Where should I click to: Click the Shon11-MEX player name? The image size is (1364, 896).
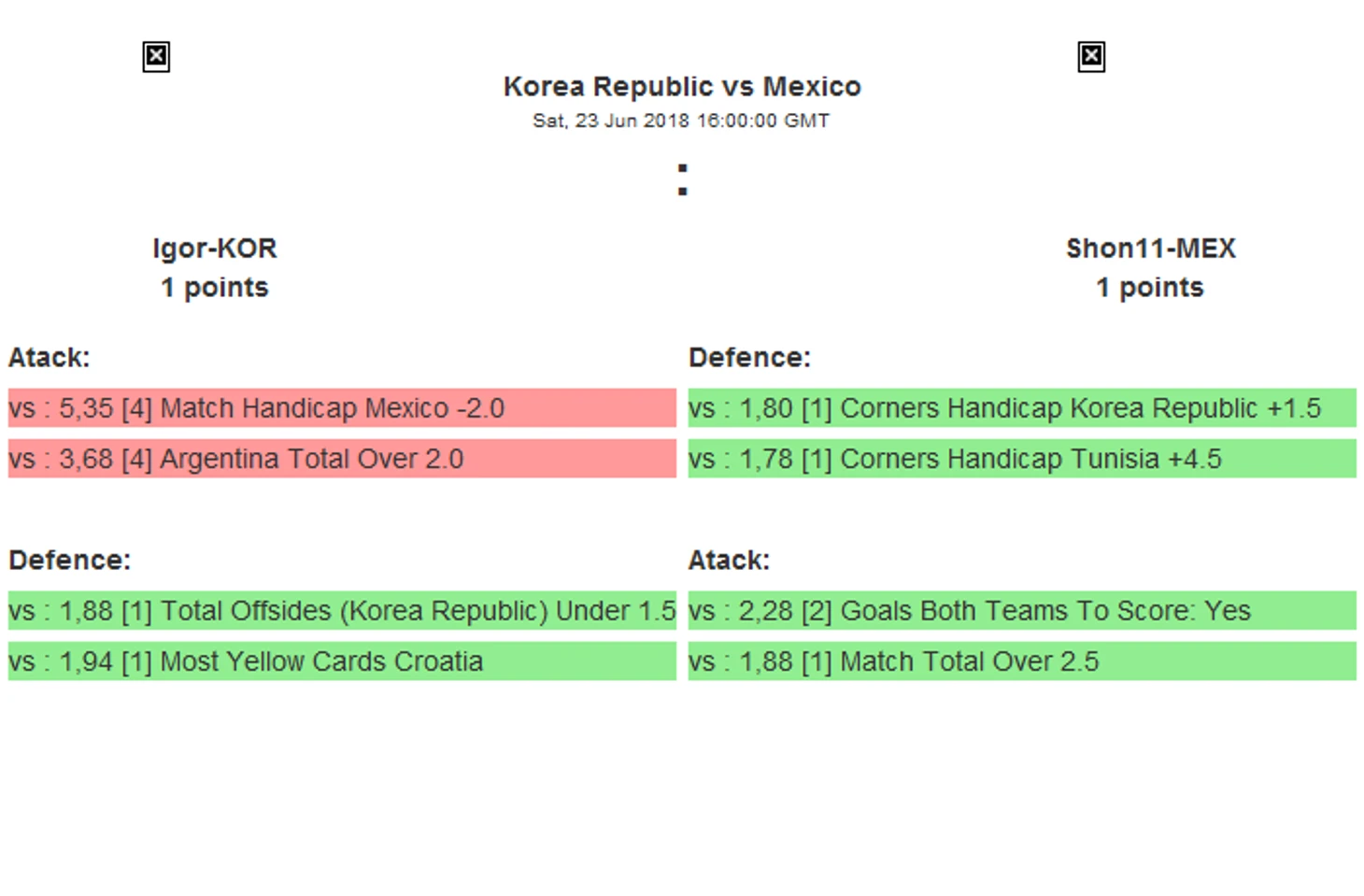(1150, 249)
